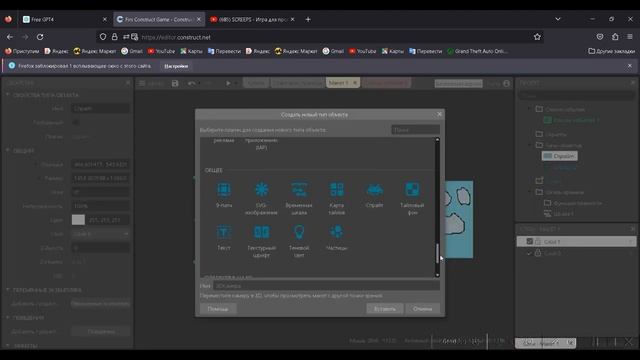Image resolution: width=640 pixels, height=360 pixels.
Task: Close the Layout 1 tab with its X
Action: (x=355, y=83)
